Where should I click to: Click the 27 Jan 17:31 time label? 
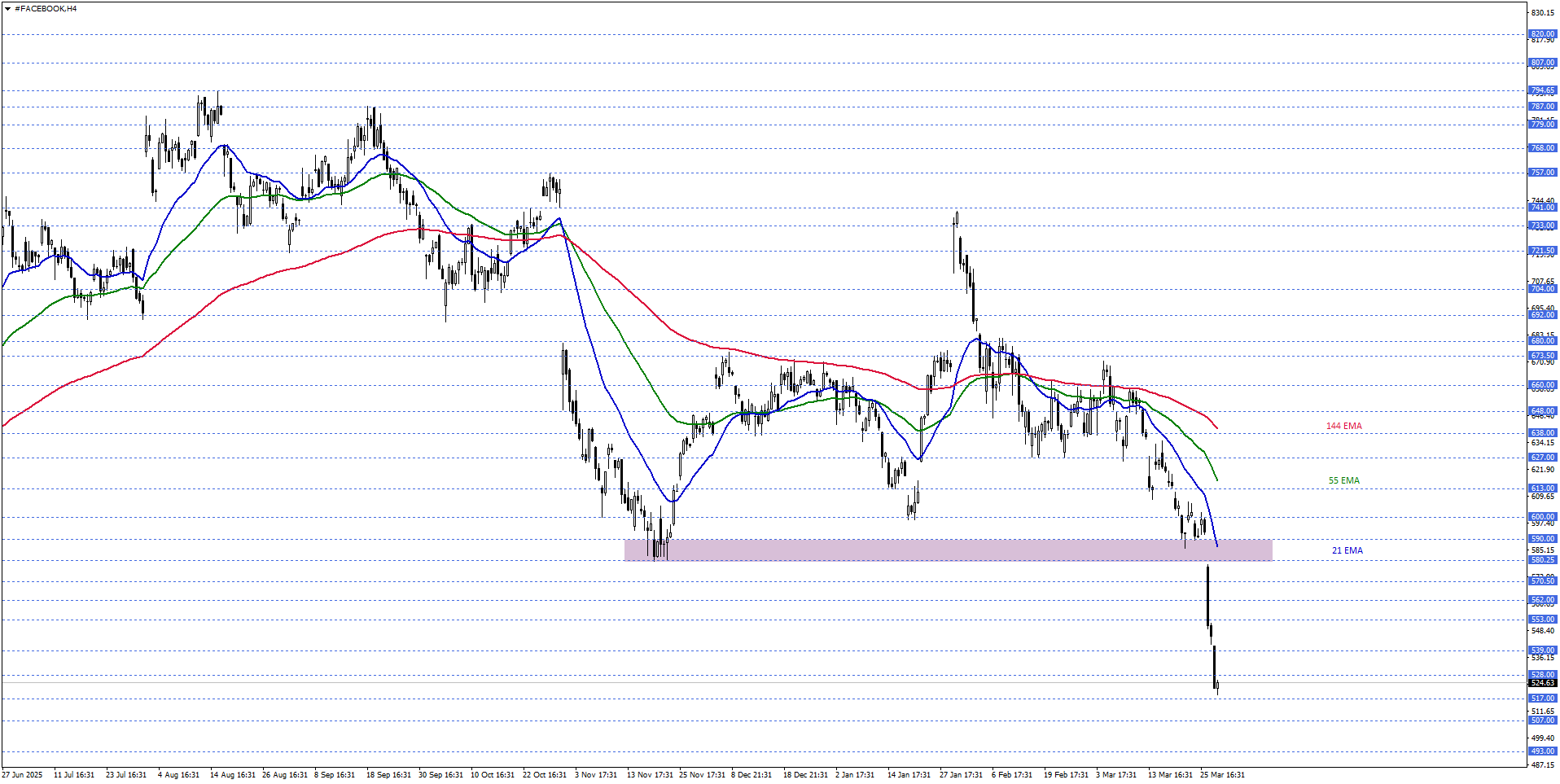(x=961, y=775)
